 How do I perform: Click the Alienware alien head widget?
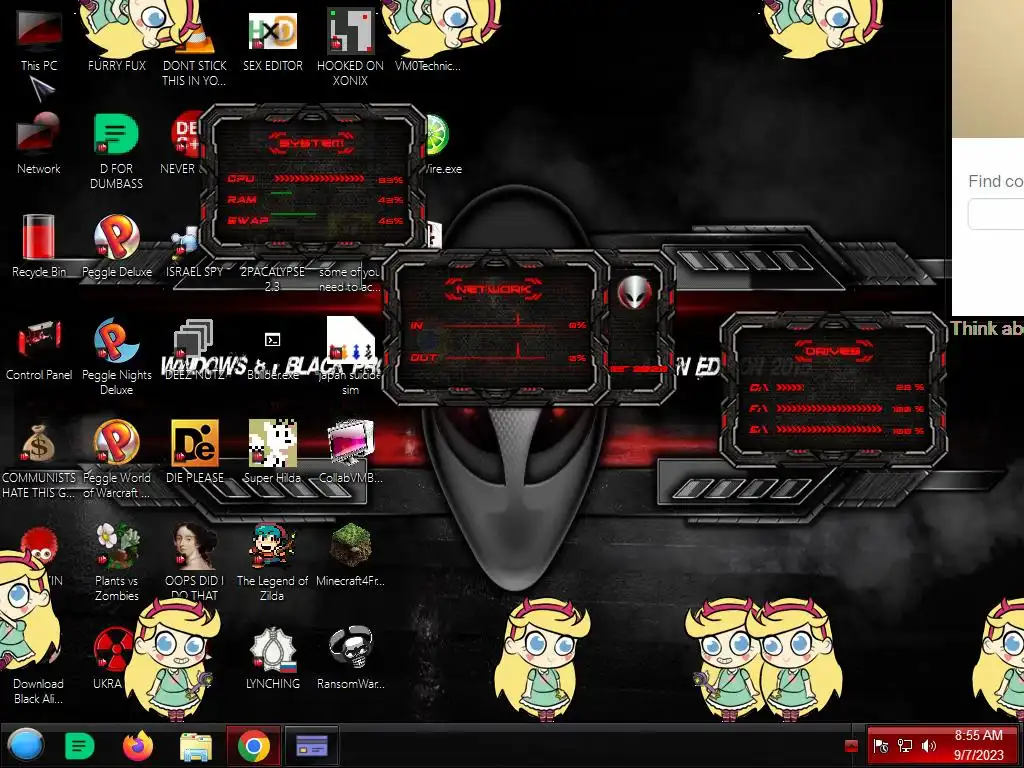click(x=634, y=293)
